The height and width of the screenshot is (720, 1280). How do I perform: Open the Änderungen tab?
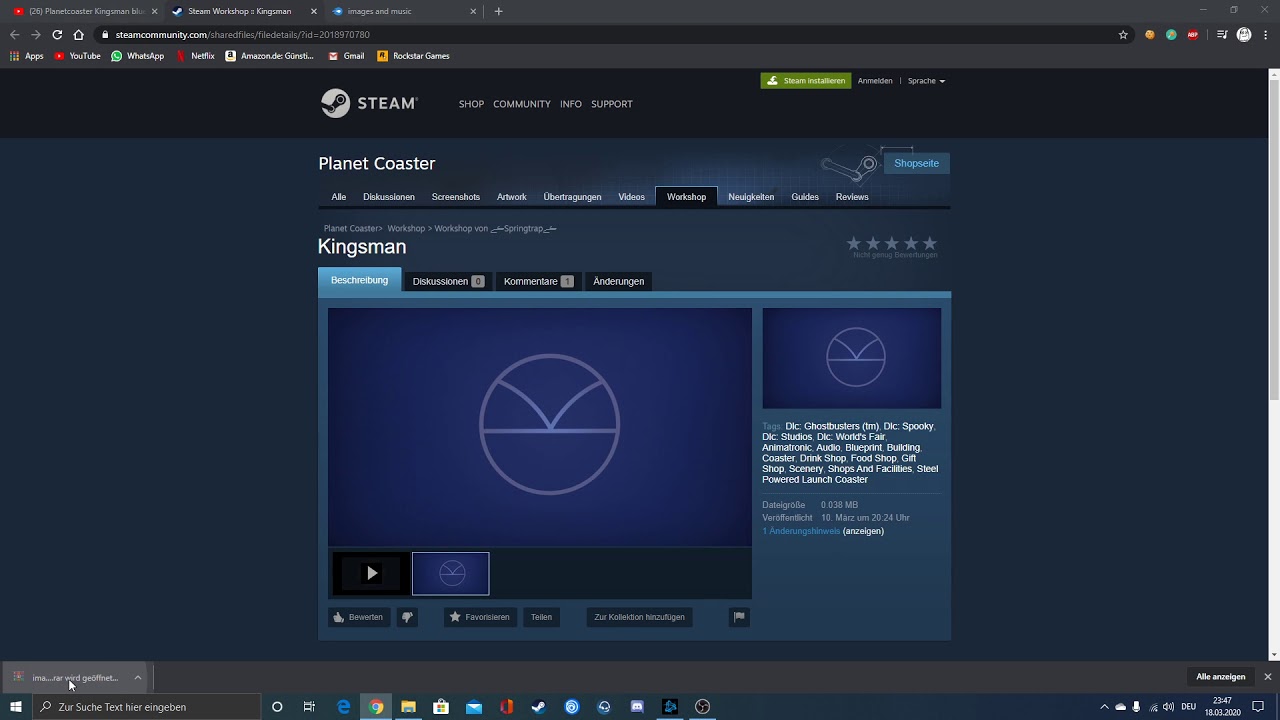point(618,281)
